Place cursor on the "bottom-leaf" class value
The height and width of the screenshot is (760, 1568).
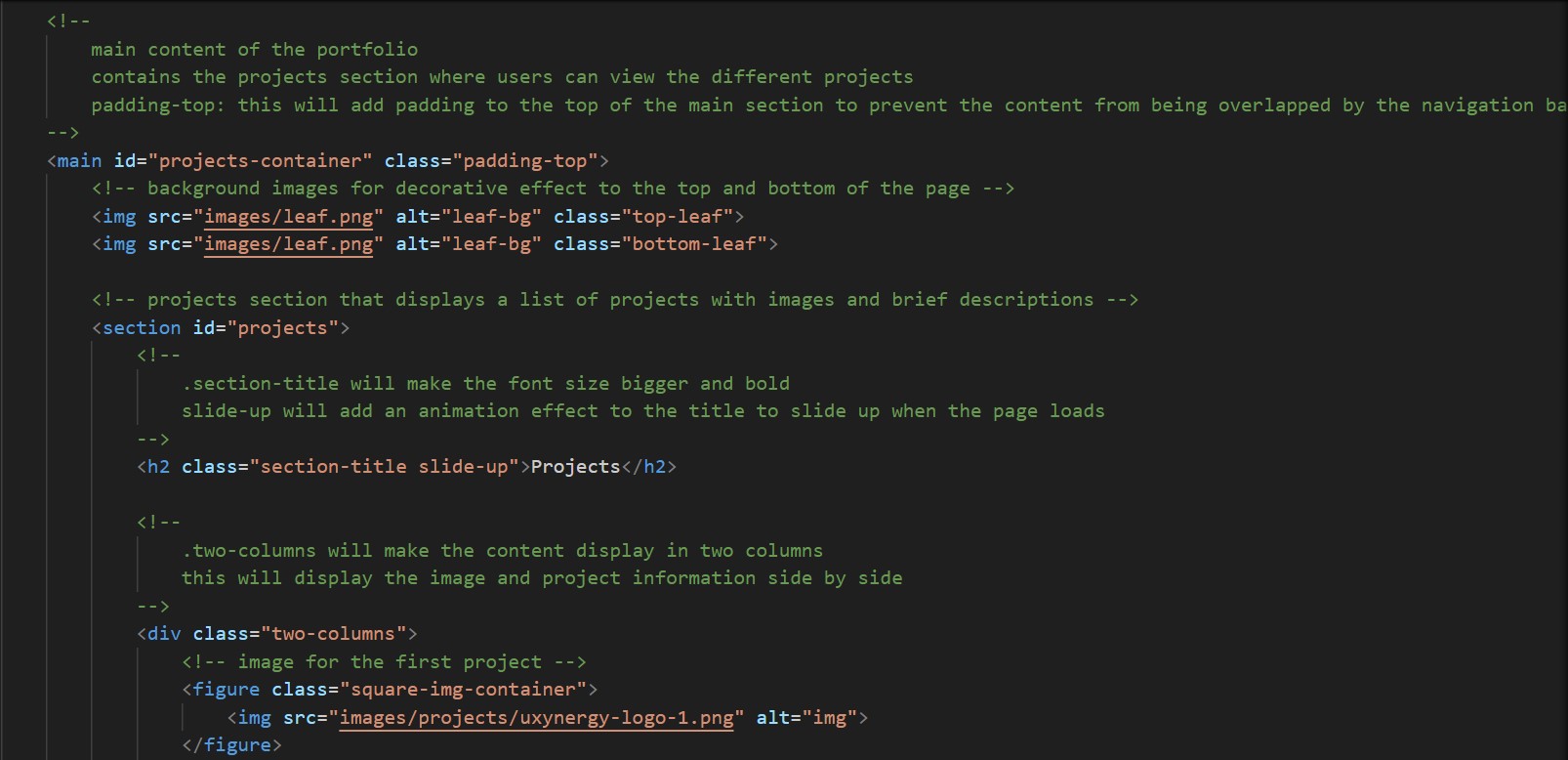click(x=694, y=244)
